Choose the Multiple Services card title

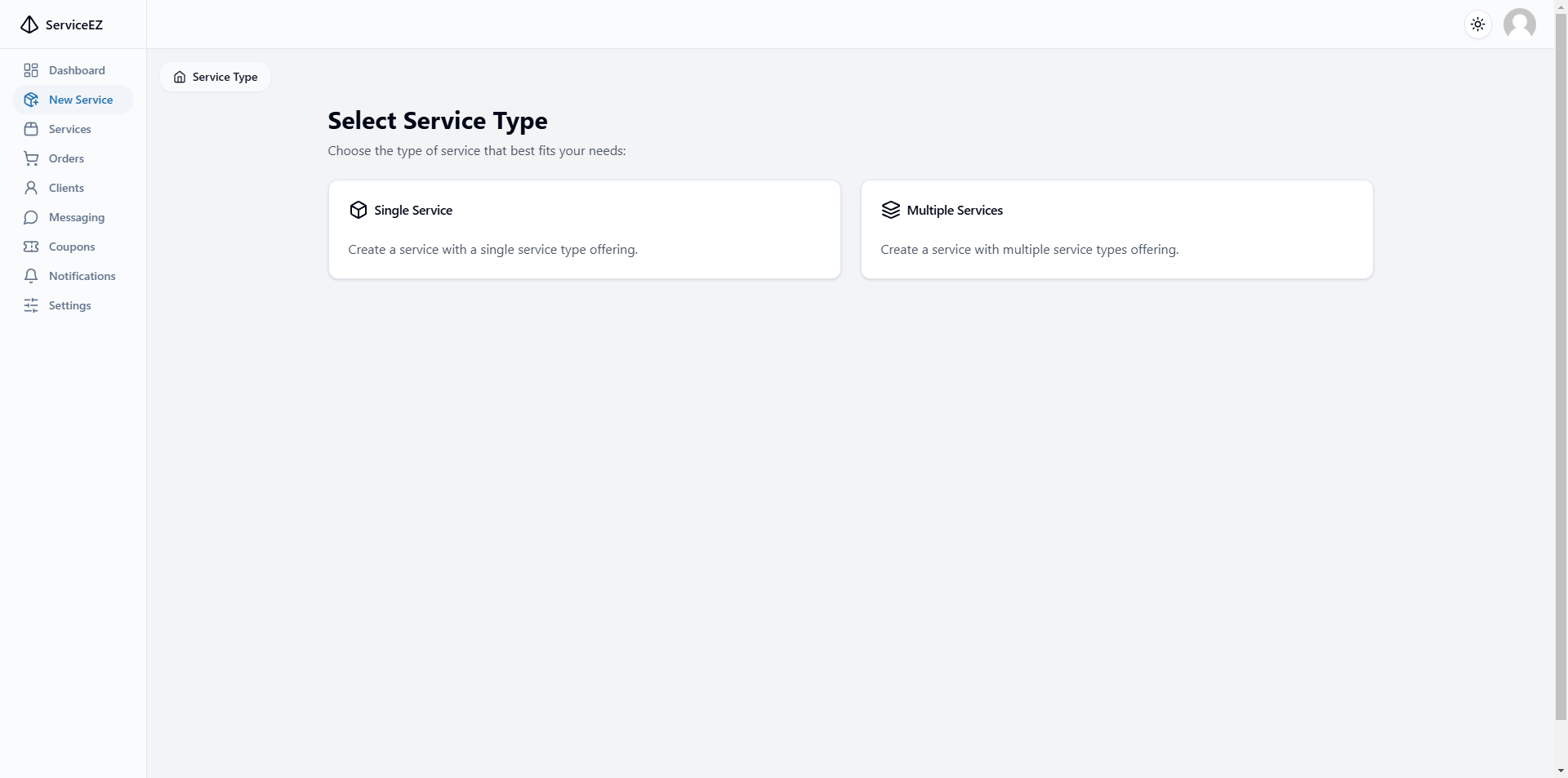(955, 210)
